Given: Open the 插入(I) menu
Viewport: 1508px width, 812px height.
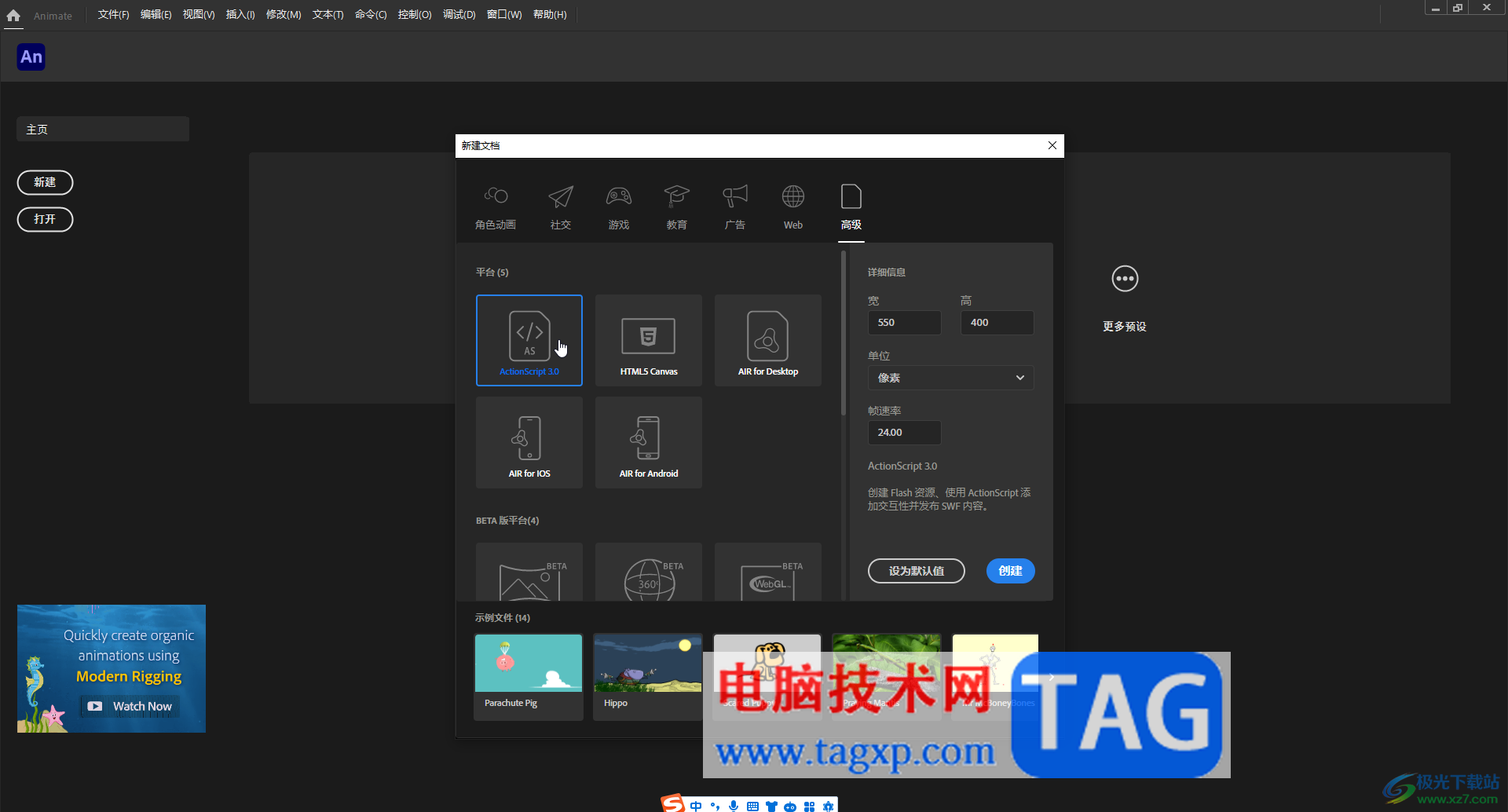Looking at the screenshot, I should click(x=240, y=15).
